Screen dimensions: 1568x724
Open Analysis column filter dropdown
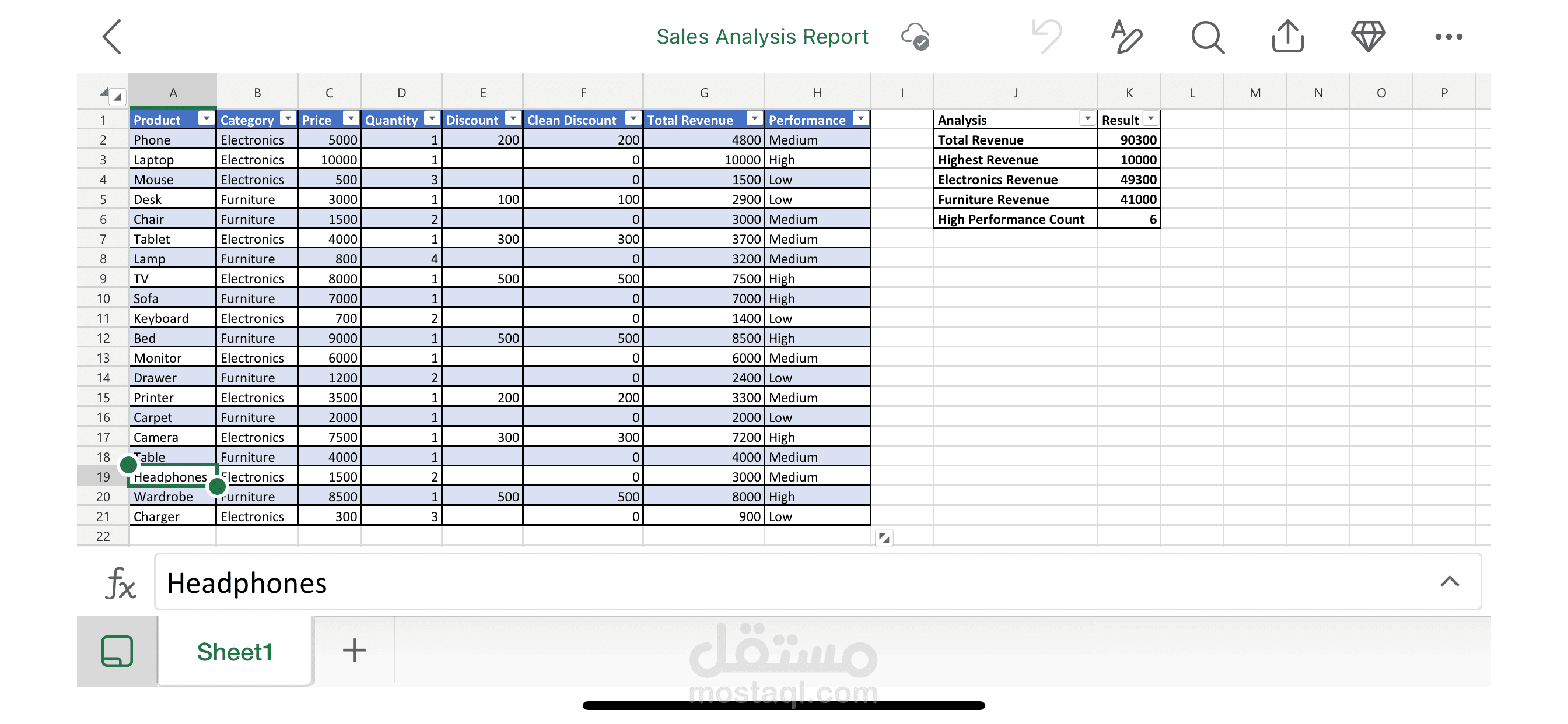coord(1087,119)
